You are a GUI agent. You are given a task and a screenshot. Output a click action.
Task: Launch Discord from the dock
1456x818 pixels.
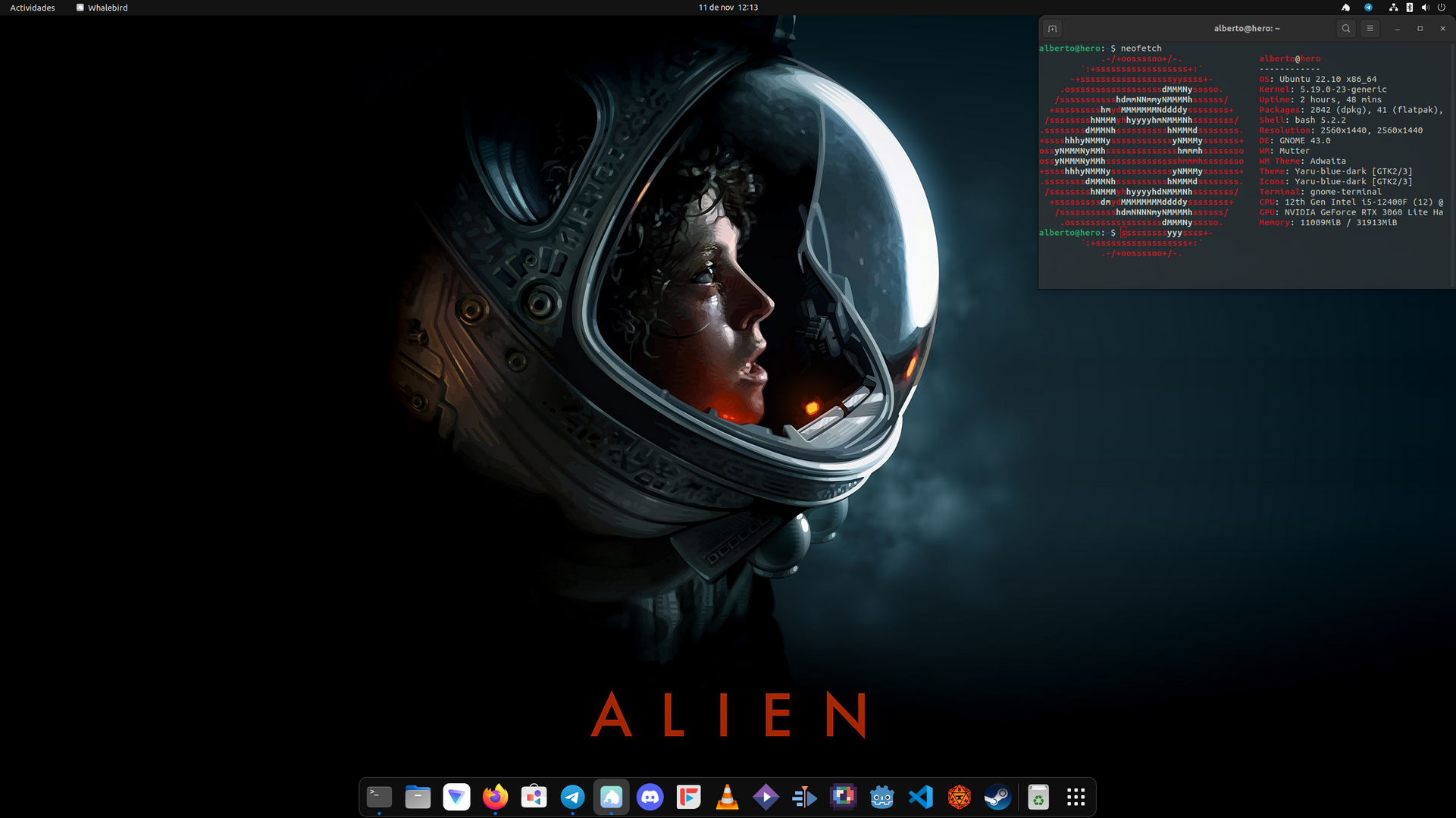650,797
